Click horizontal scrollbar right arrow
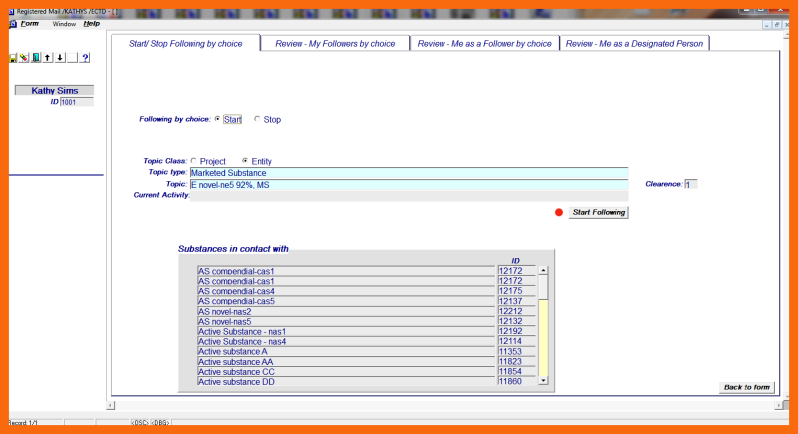798x434 pixels. point(779,405)
